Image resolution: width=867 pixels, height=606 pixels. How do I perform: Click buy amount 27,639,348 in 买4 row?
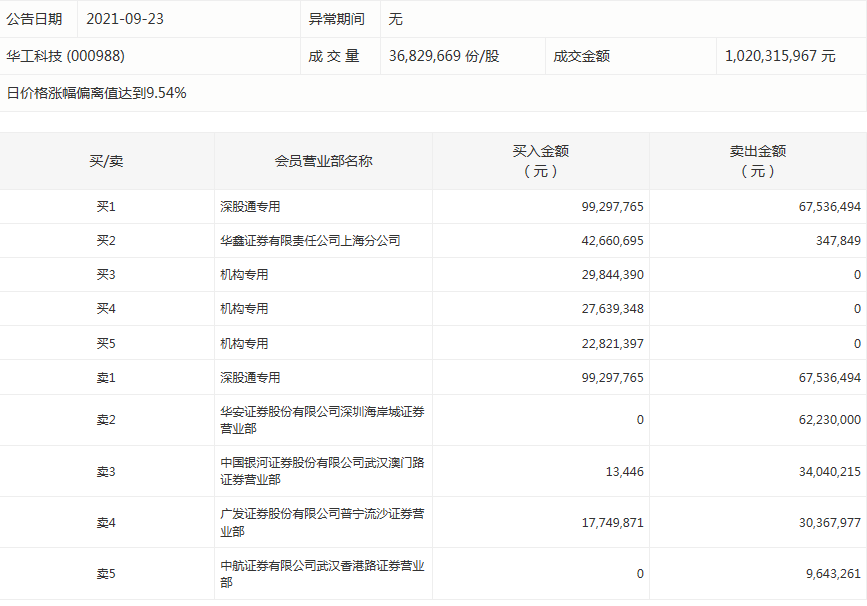pos(613,309)
